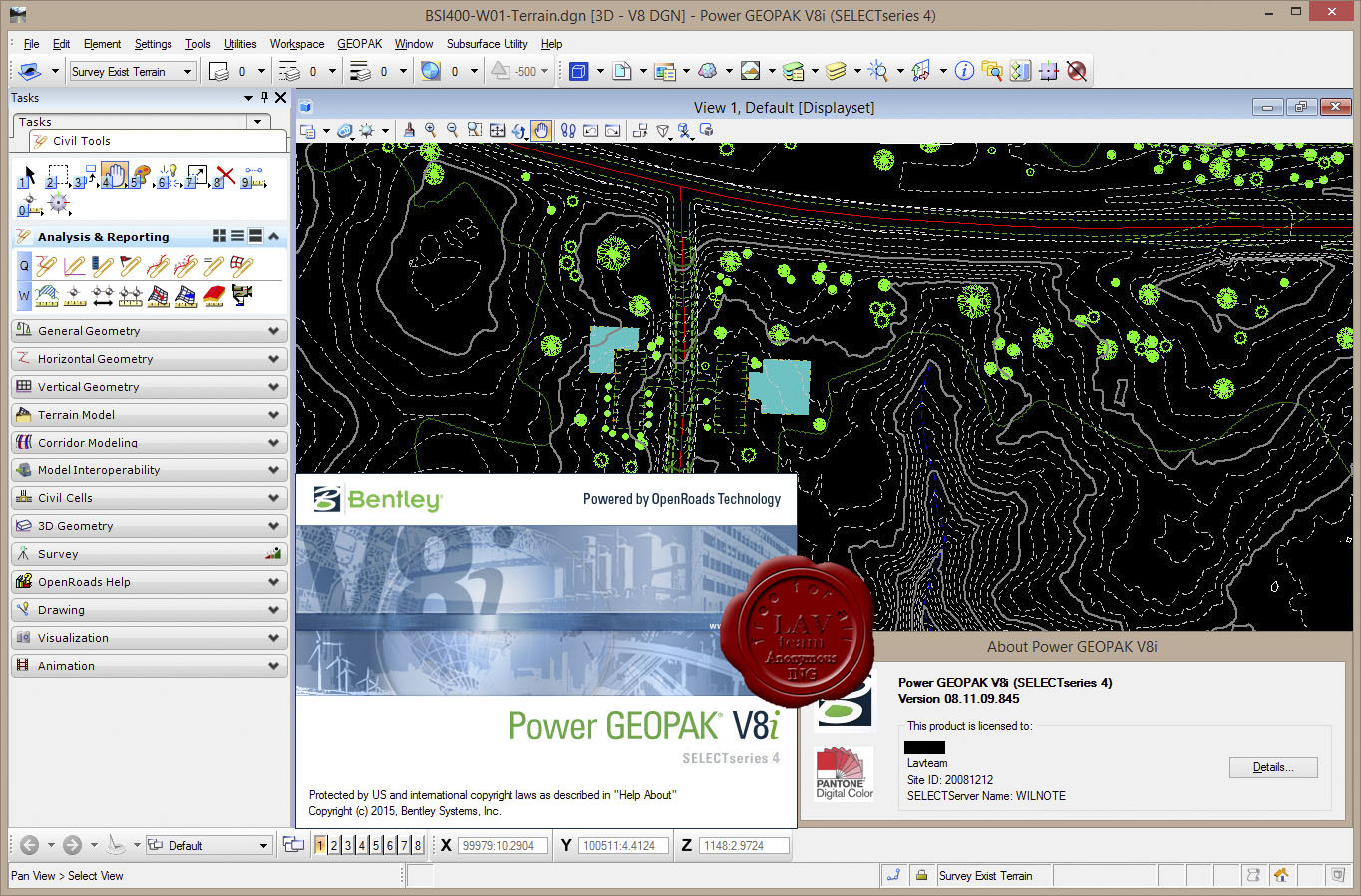Click the Zoom In magnifier in View 1
The height and width of the screenshot is (896, 1361).
click(x=431, y=130)
